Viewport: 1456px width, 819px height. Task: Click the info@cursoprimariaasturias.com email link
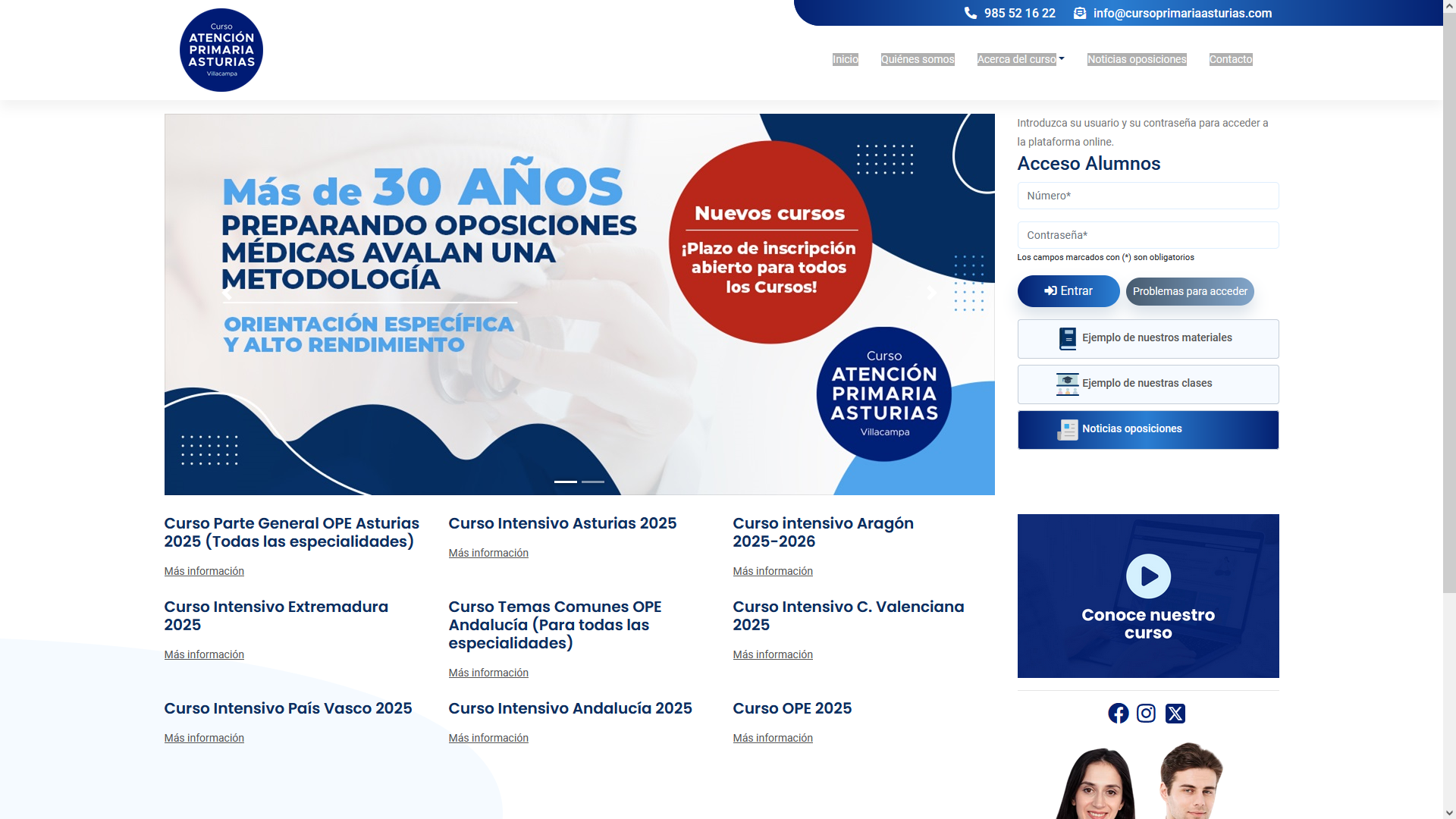1182,13
